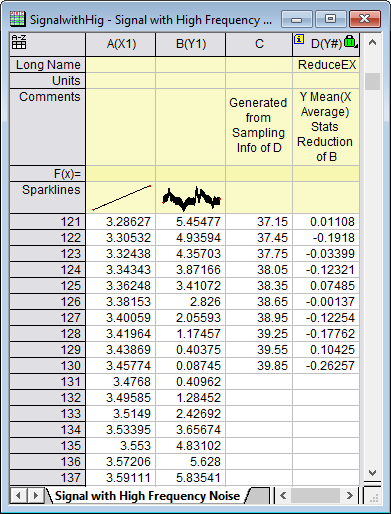Select row header 126
The width and height of the screenshot is (391, 514).
pyautogui.click(x=48, y=302)
